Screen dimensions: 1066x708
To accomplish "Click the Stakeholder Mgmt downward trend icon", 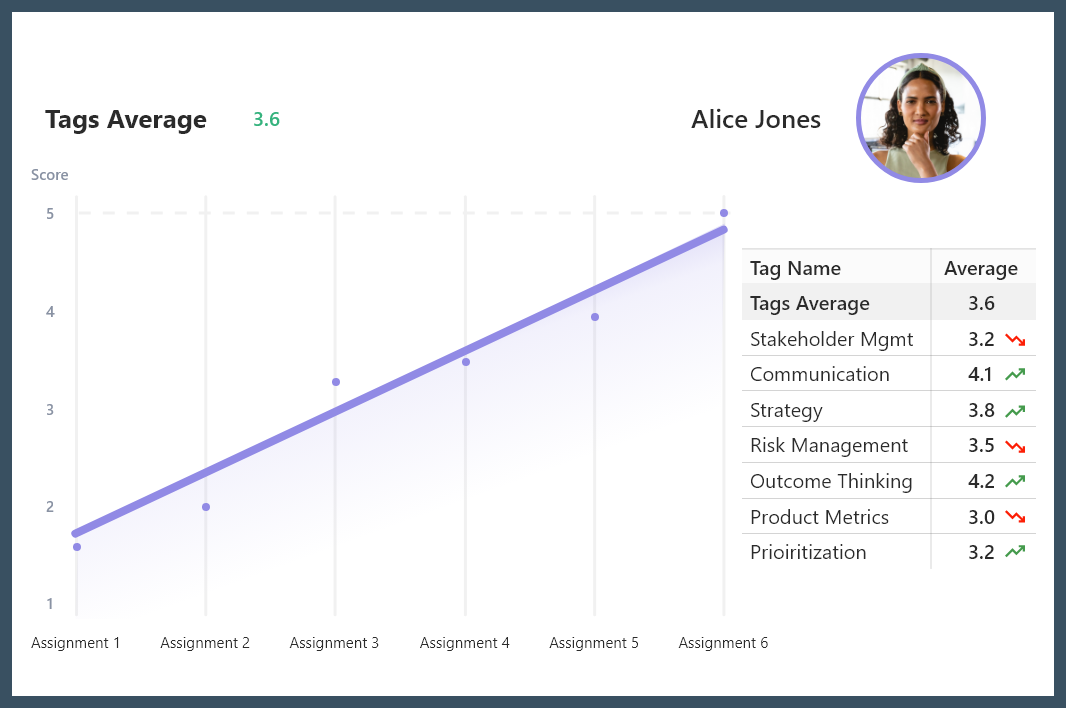I will click(1016, 340).
